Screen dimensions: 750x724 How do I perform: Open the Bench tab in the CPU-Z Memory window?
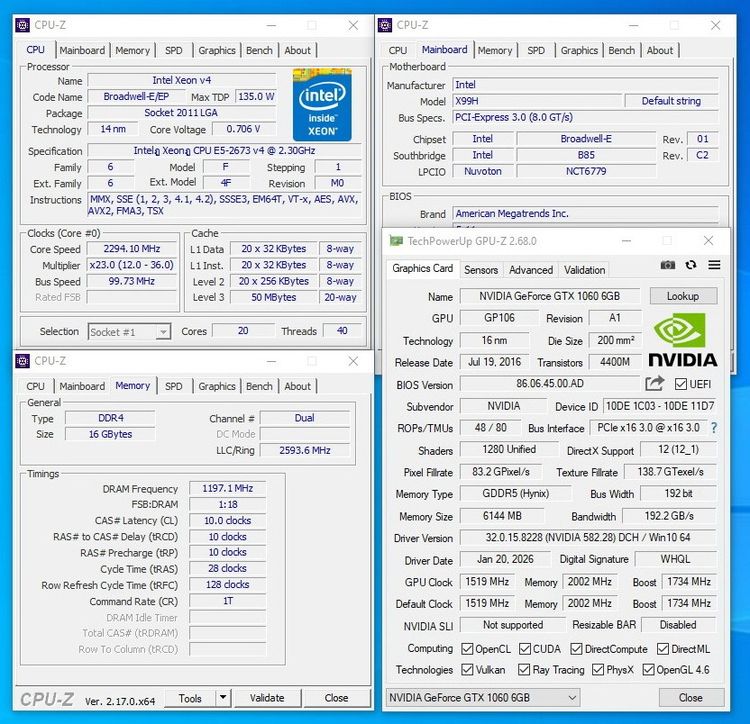(259, 386)
